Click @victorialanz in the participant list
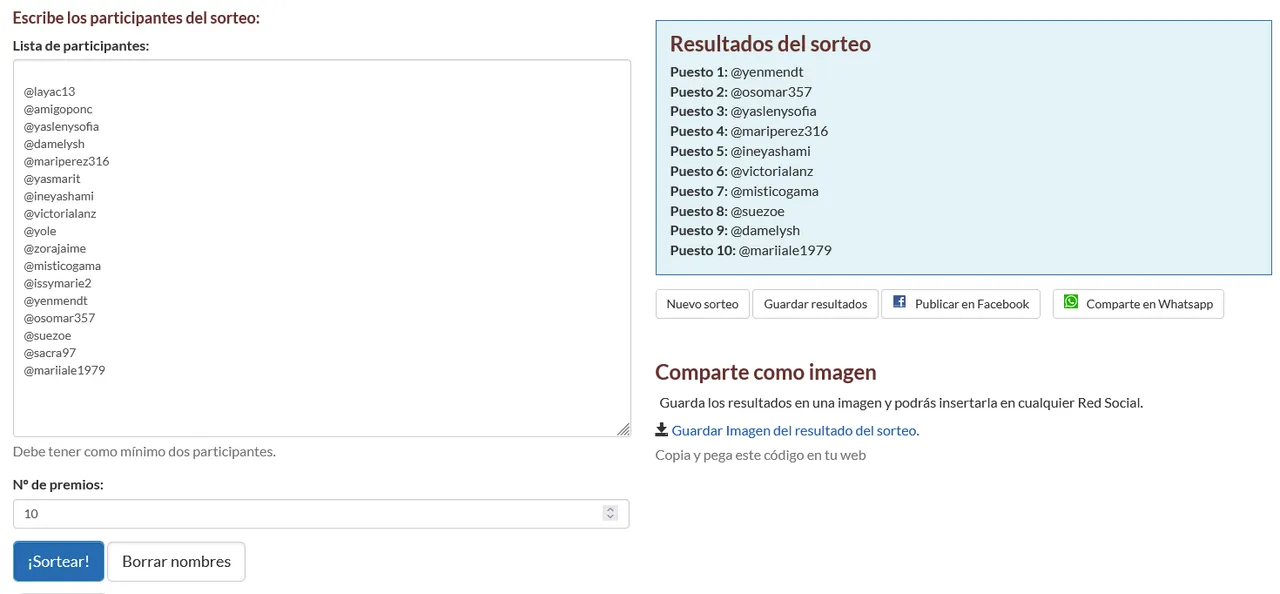This screenshot has height=594, width=1280. pos(60,214)
